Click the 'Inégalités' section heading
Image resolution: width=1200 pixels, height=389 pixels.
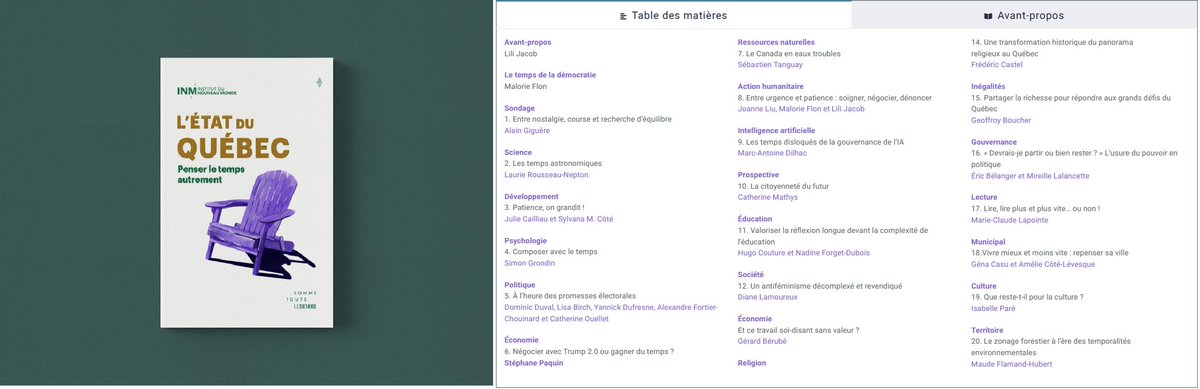(988, 86)
